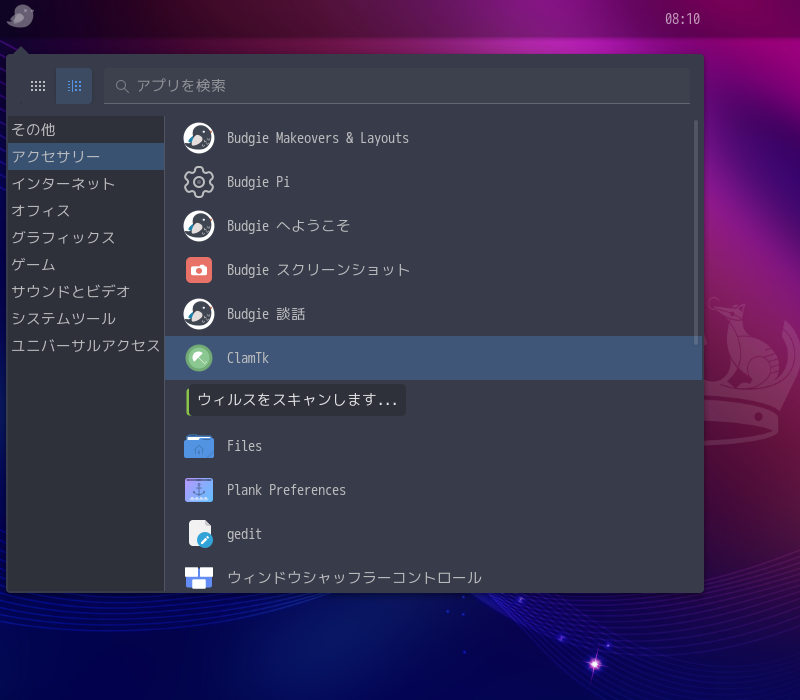The image size is (800, 700).
Task: Switch to grid view of apps
Action: pos(38,86)
